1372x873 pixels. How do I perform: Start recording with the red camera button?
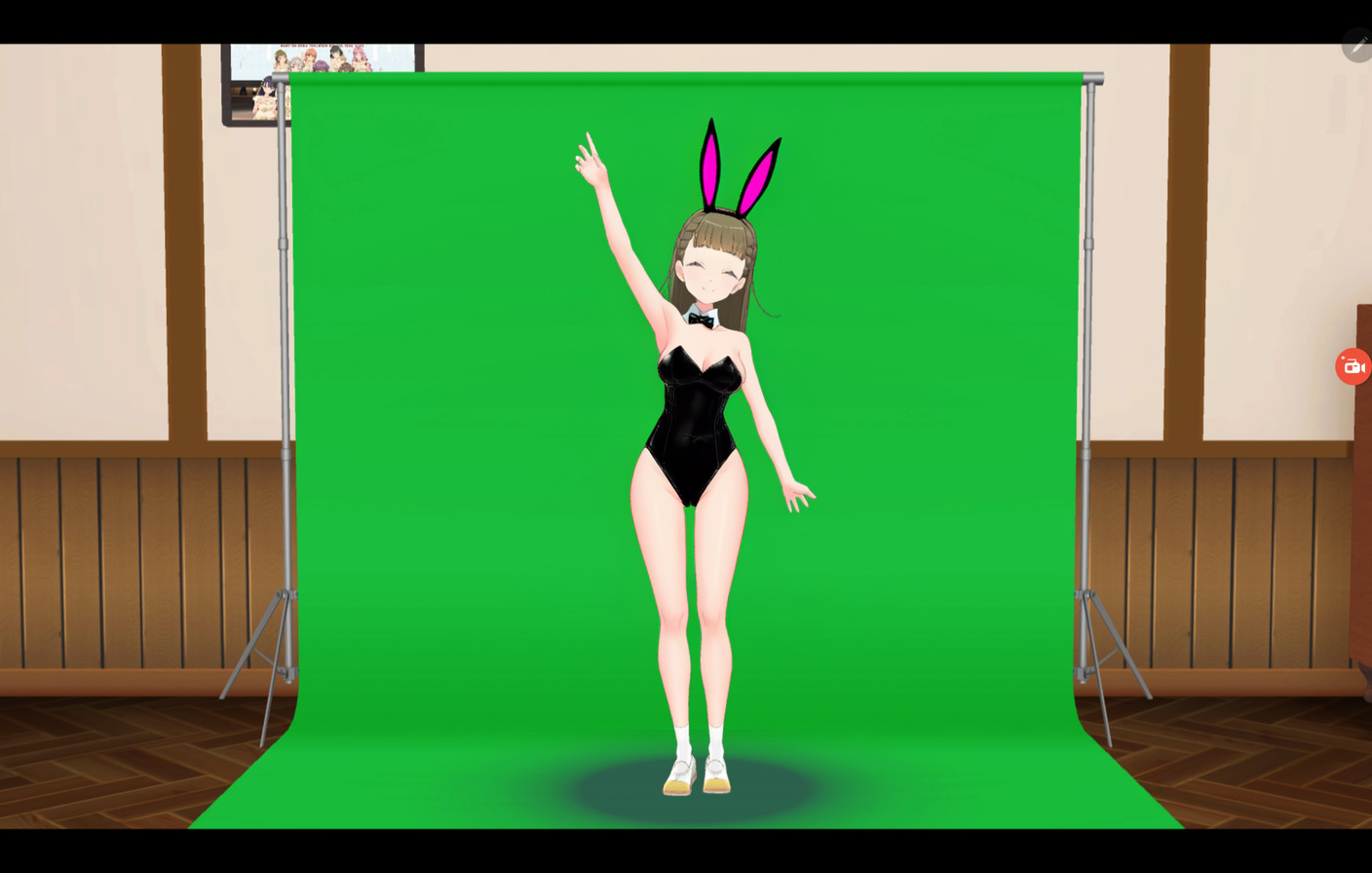pyautogui.click(x=1353, y=366)
